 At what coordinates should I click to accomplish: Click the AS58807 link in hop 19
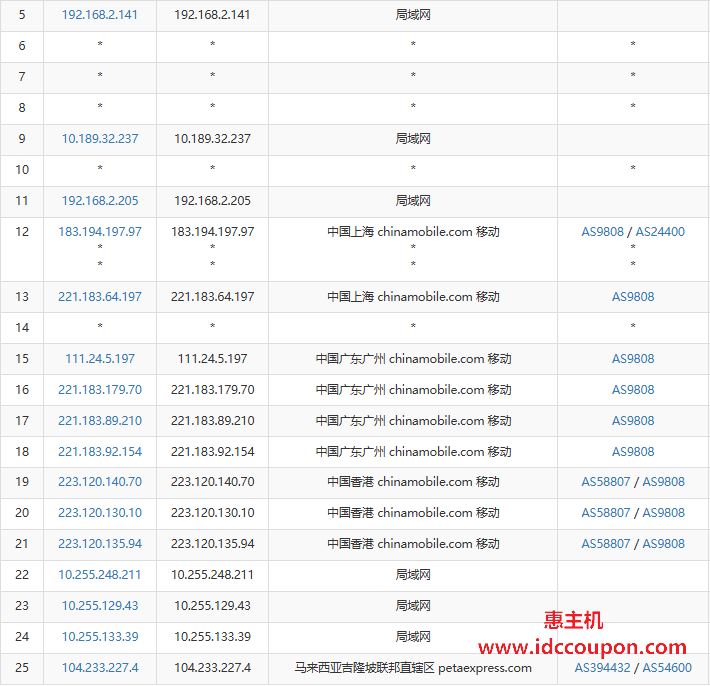pyautogui.click(x=605, y=482)
